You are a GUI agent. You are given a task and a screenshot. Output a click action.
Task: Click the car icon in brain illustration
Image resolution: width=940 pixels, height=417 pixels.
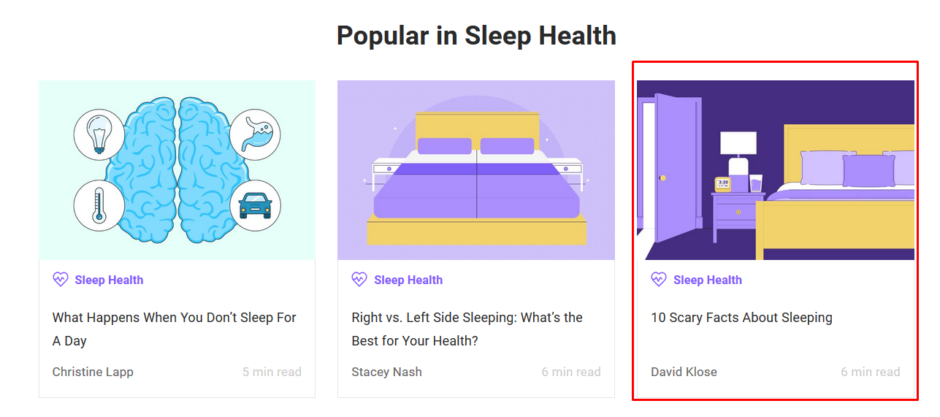[255, 206]
